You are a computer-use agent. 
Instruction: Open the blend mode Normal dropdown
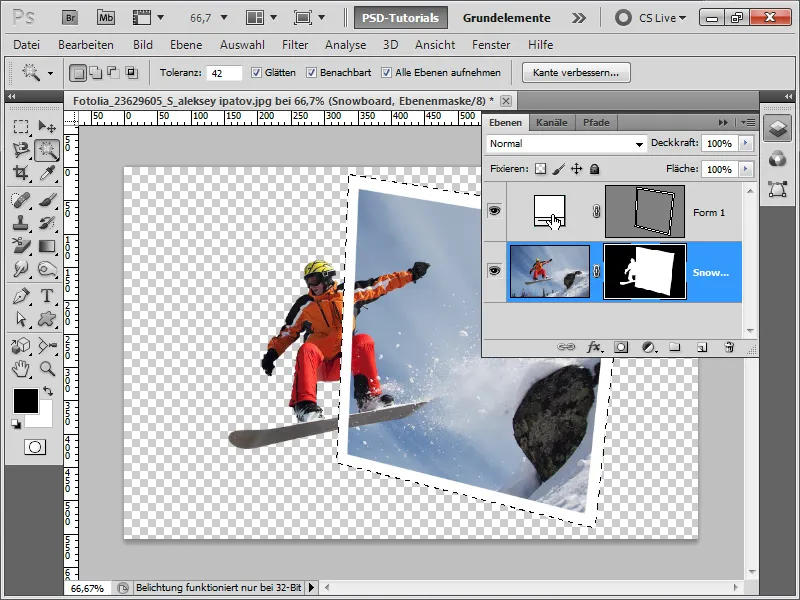click(x=566, y=144)
